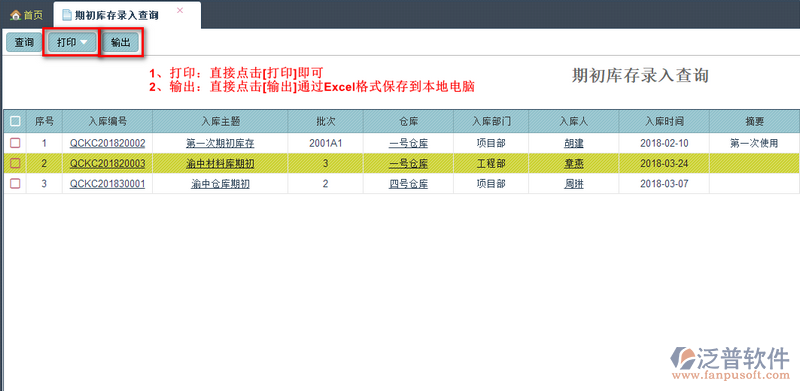This screenshot has width=800, height=391.
Task: Open entry QCKC201820002
Action: 107,144
